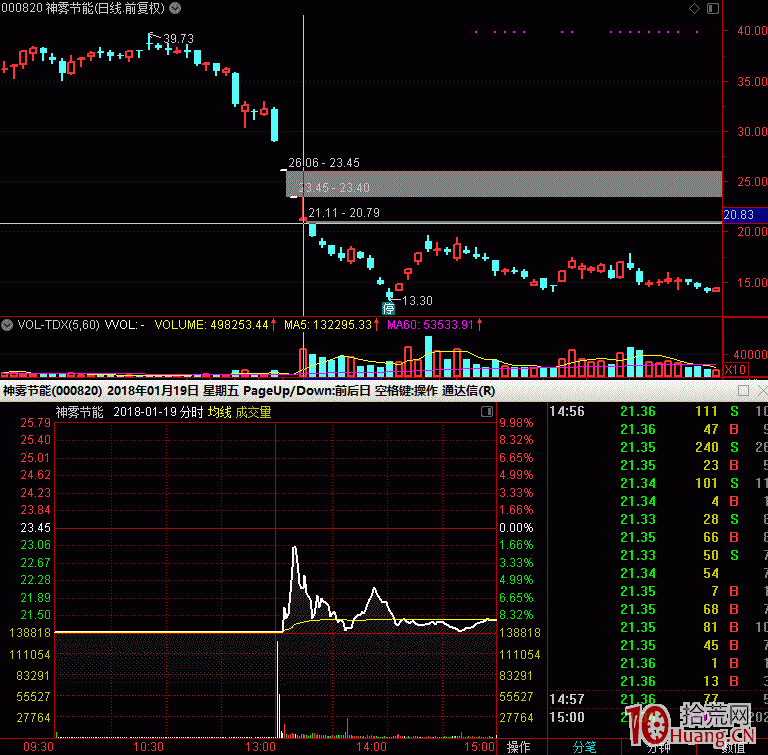768x755 pixels.
Task: Click the 20.83 crosshair price tag
Action: [x=745, y=215]
